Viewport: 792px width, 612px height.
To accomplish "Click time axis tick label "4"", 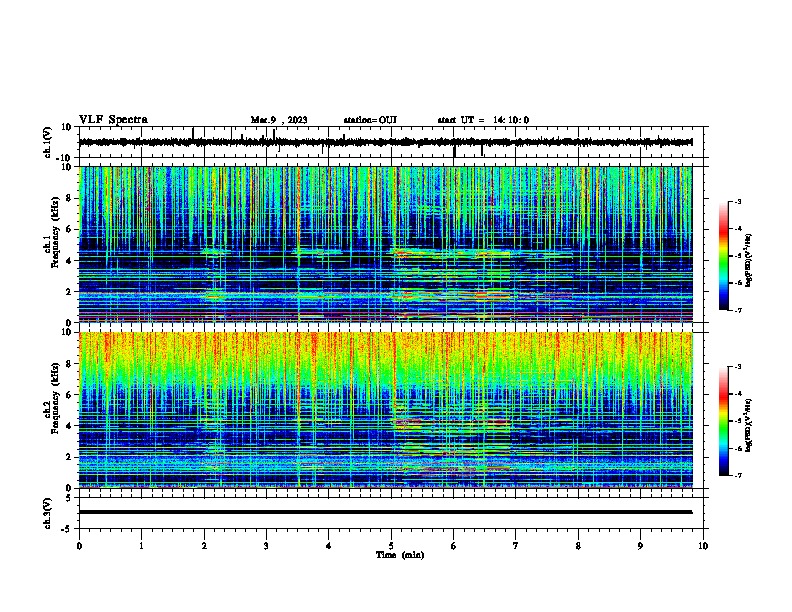I will point(329,546).
